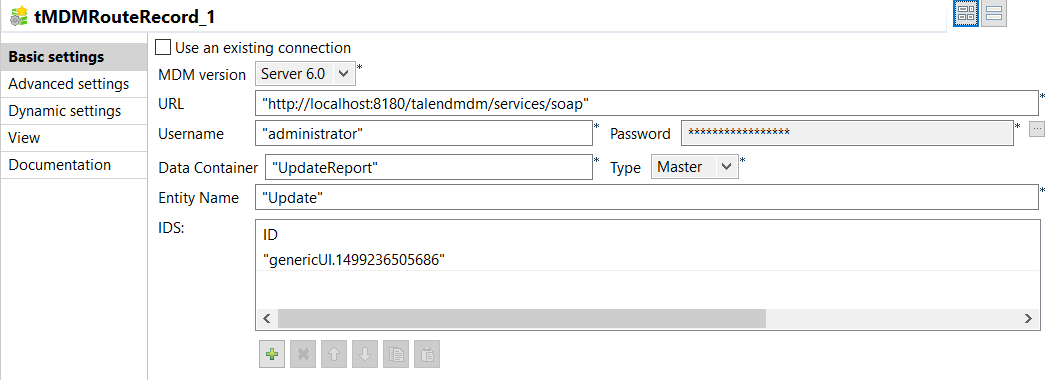The image size is (1053, 380).
Task: Click the ID column header
Action: [x=271, y=235]
